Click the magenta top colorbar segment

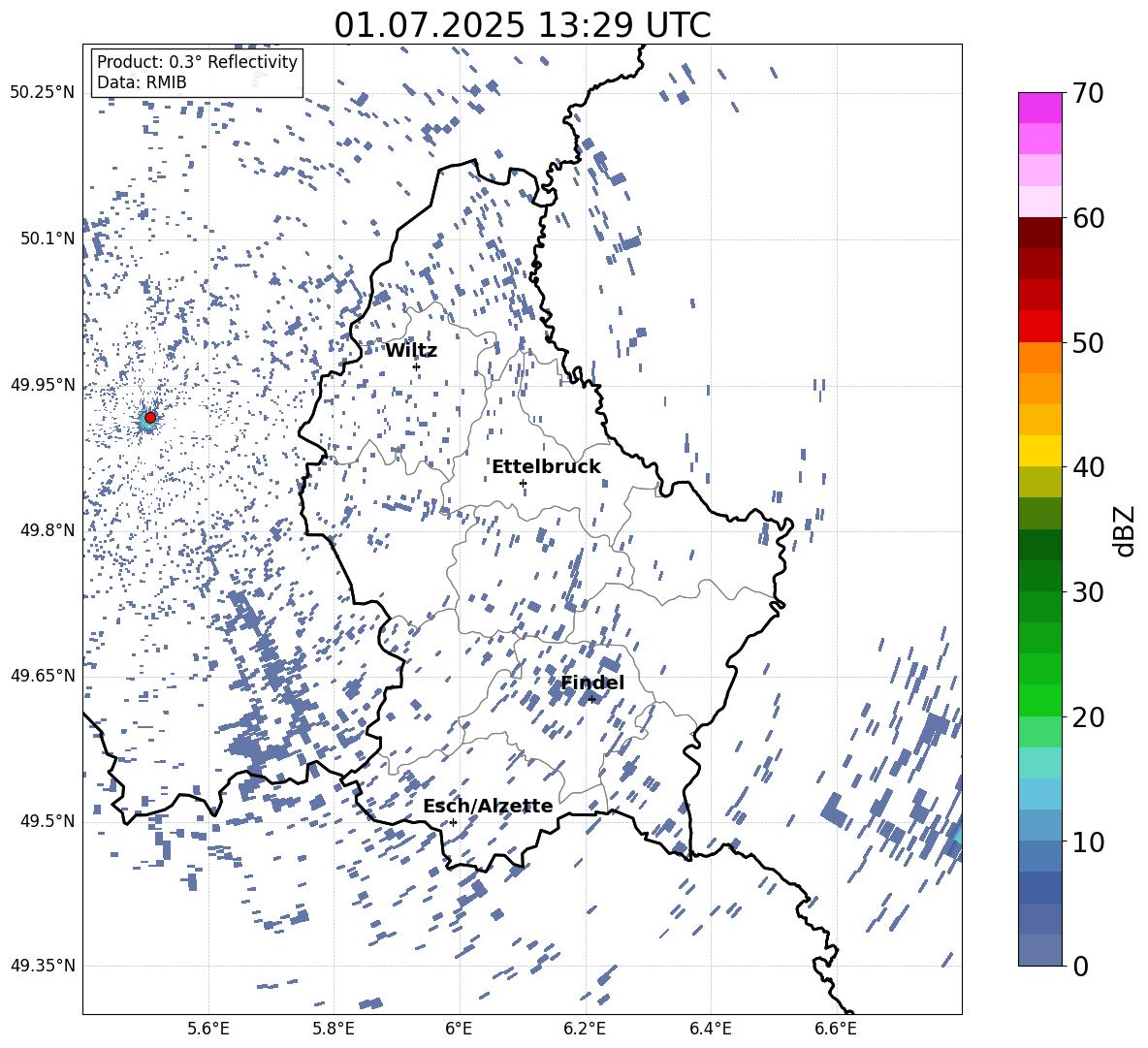(1039, 108)
